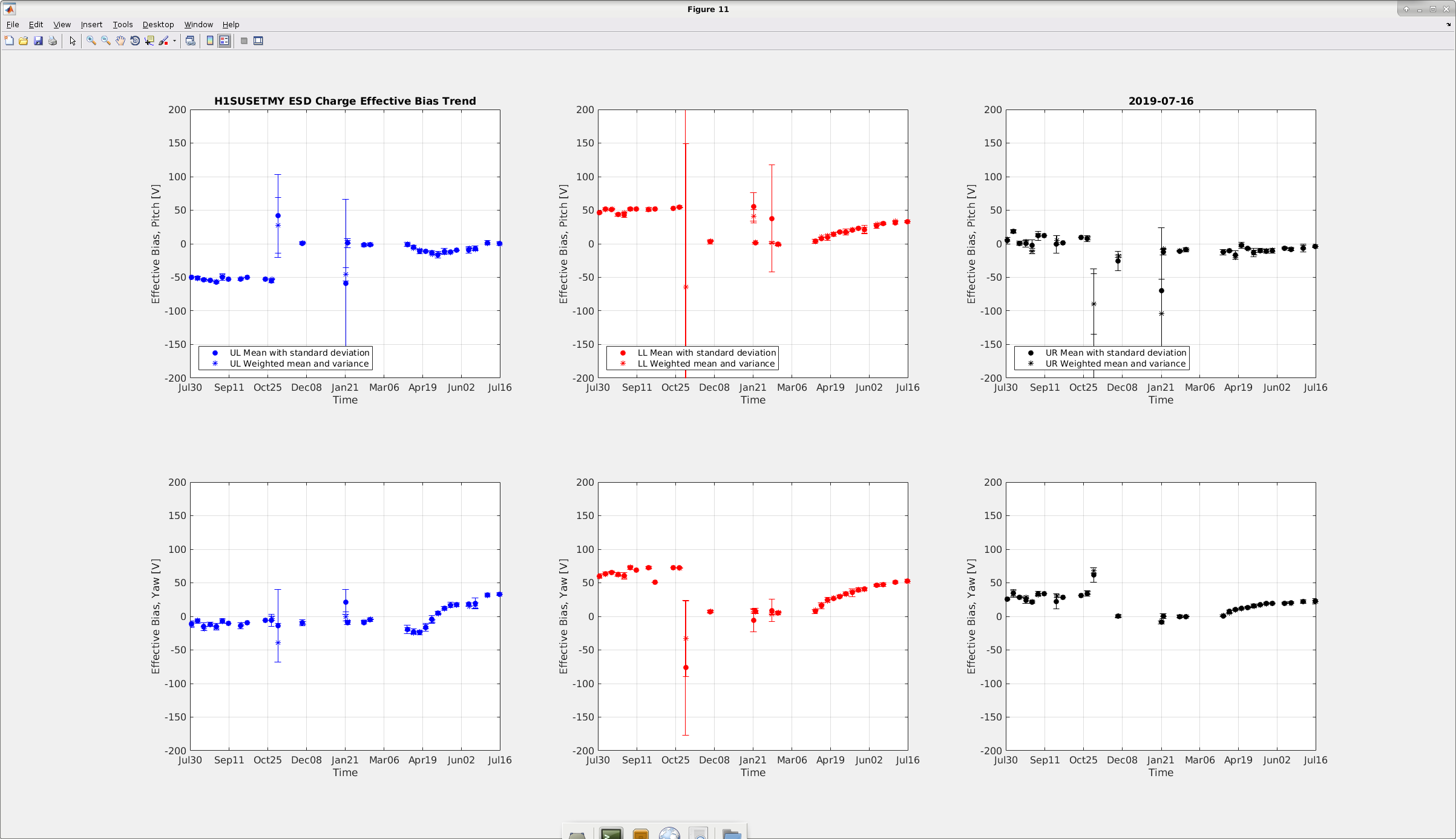This screenshot has width=1456, height=839.
Task: Click the keep-on-top arrow in title bar
Action: tap(1406, 9)
